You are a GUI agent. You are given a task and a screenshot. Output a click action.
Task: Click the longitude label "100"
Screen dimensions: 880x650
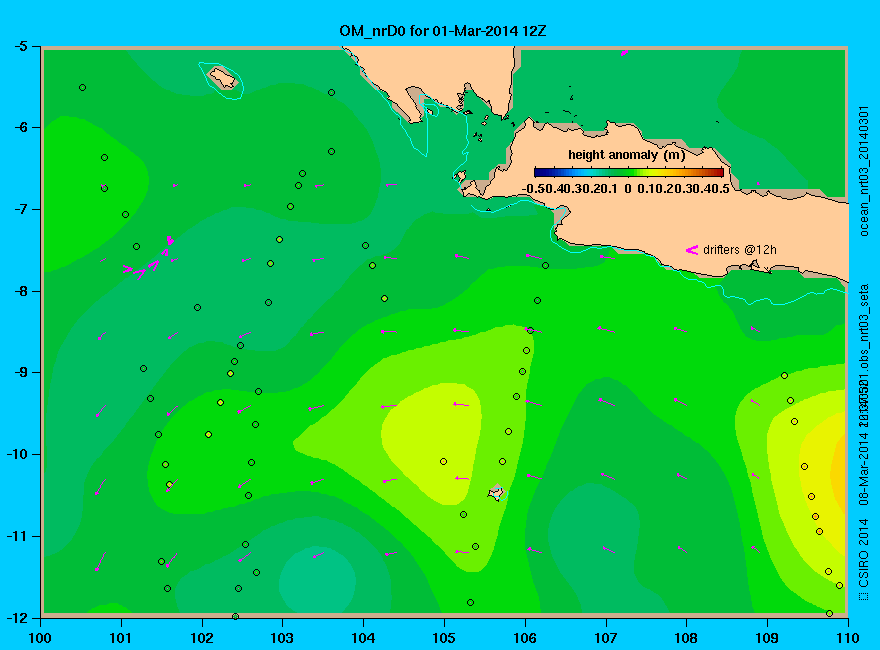click(x=40, y=638)
